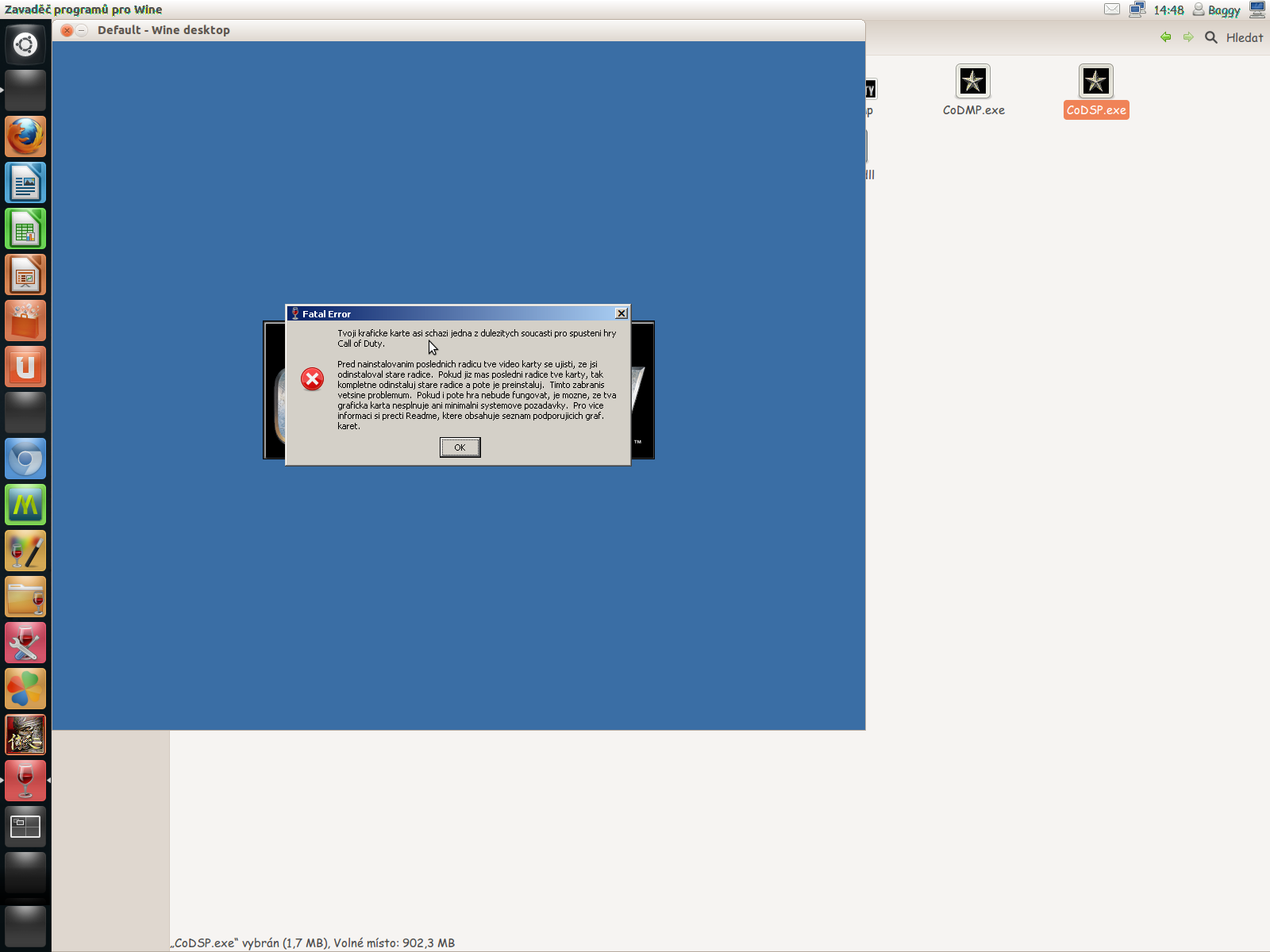The height and width of the screenshot is (952, 1270).
Task: Open Wine folder browser launcher icon
Action: click(x=25, y=597)
